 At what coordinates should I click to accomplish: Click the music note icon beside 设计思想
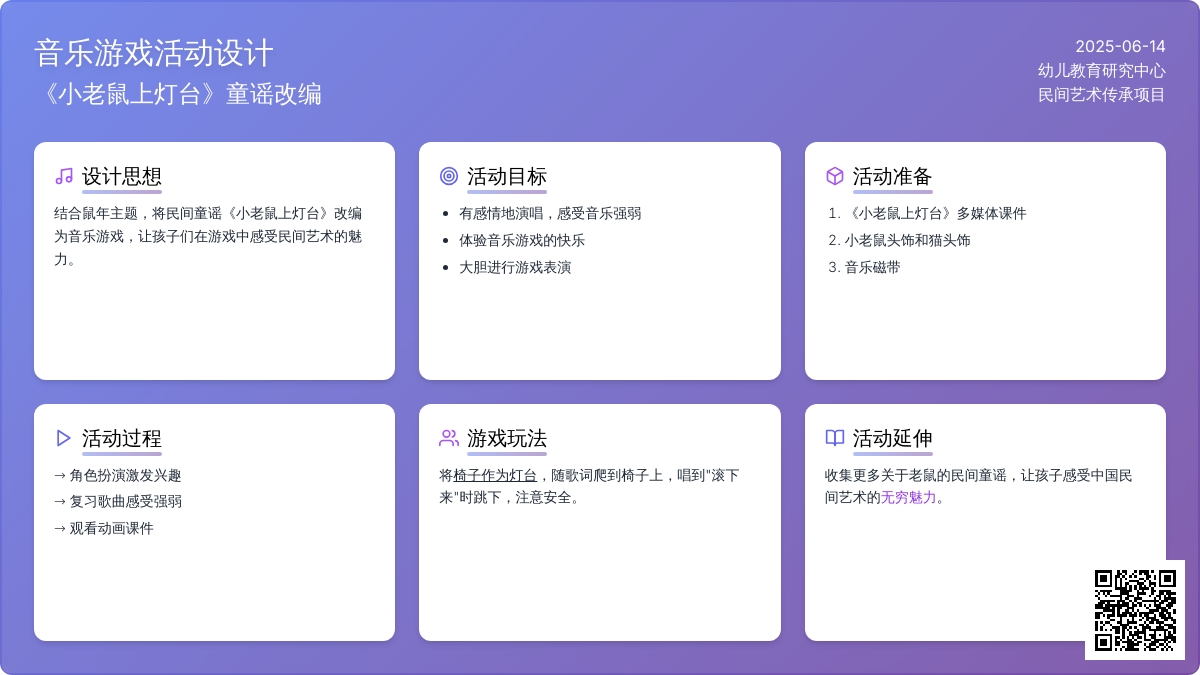click(64, 176)
